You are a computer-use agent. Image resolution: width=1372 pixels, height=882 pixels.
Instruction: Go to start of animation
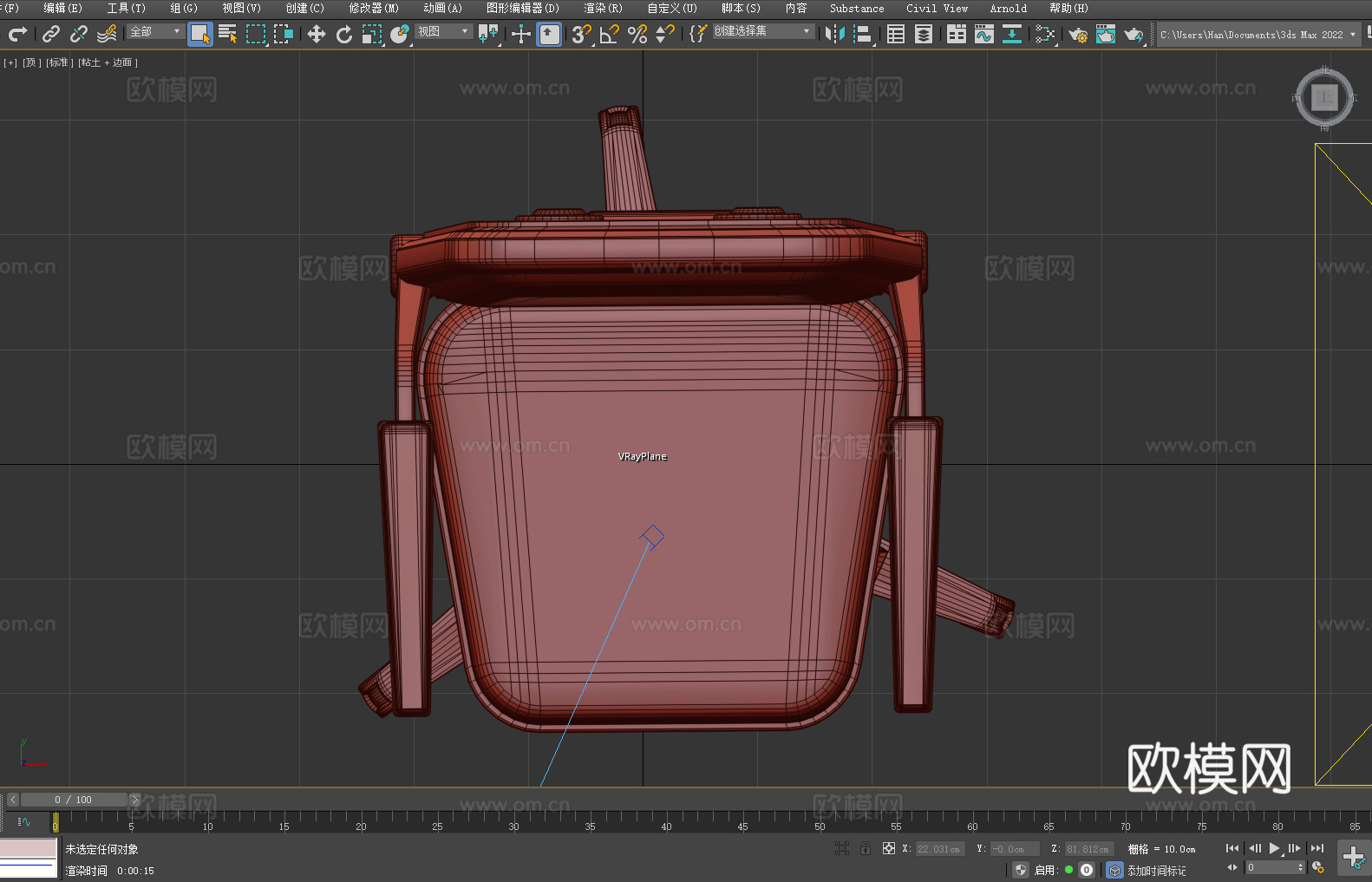(1232, 848)
